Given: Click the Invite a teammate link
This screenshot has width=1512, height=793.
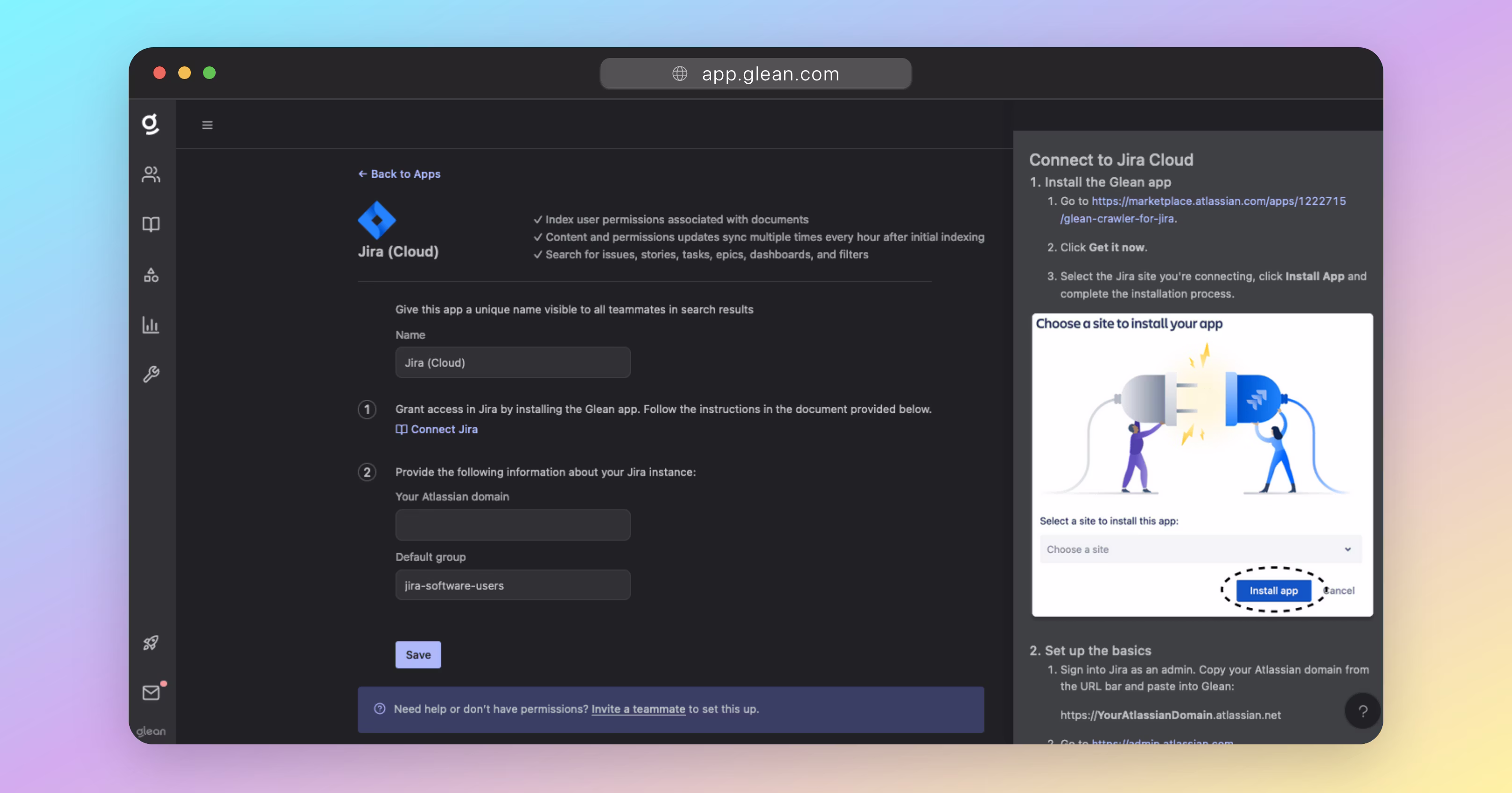Looking at the screenshot, I should [x=638, y=709].
